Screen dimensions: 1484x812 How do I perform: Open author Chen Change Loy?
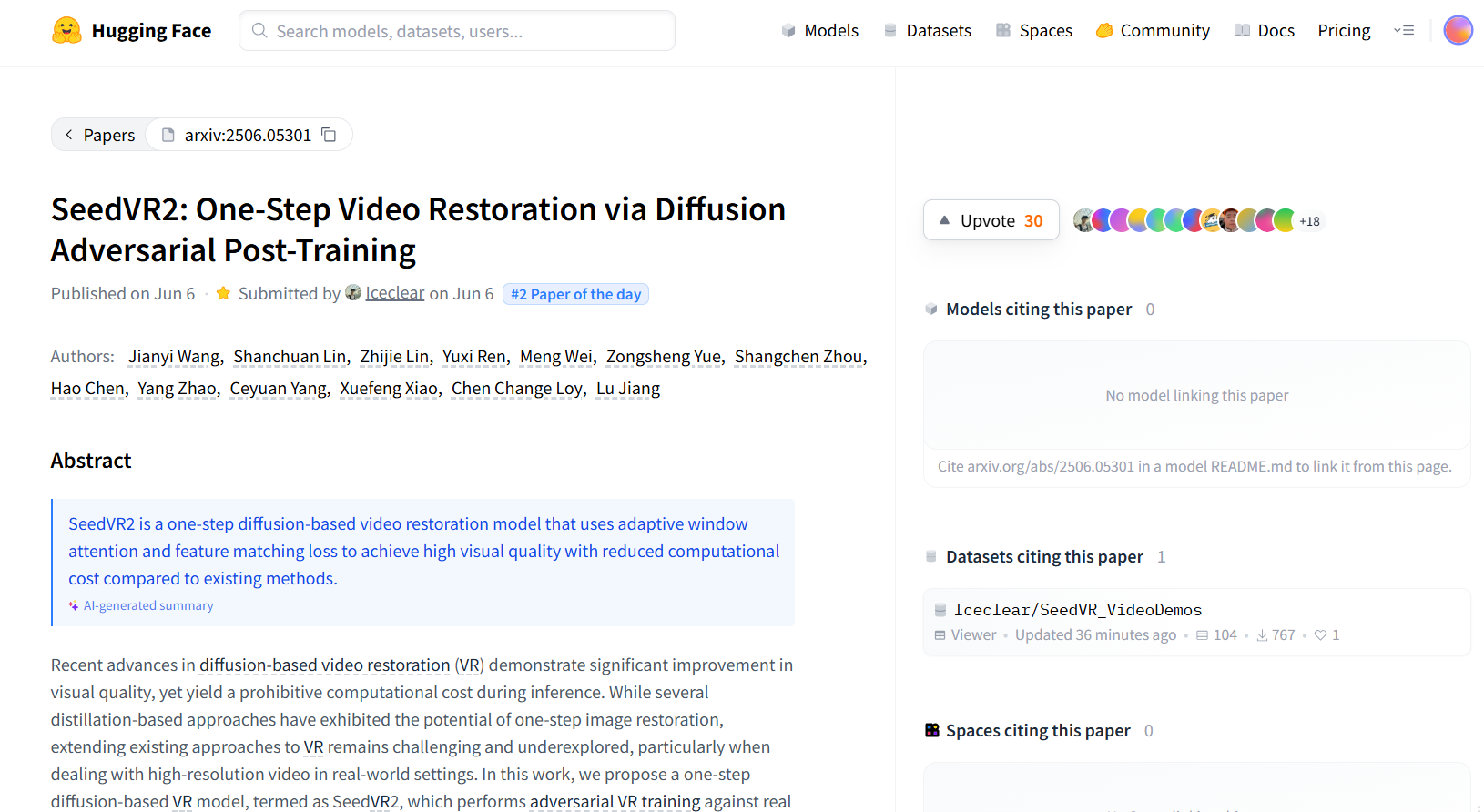(x=517, y=389)
